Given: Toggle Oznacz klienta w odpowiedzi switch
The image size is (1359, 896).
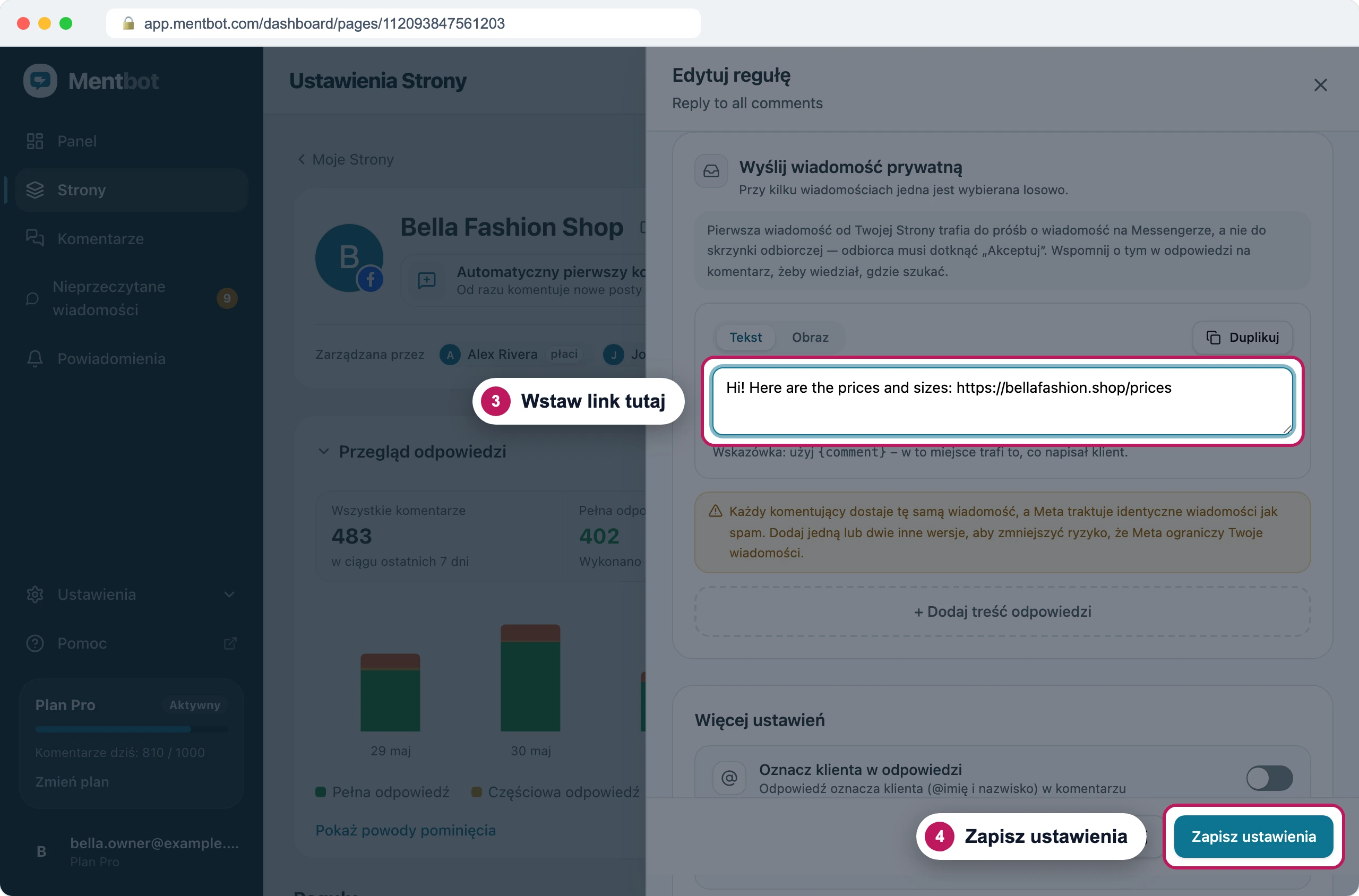Looking at the screenshot, I should (x=1269, y=778).
